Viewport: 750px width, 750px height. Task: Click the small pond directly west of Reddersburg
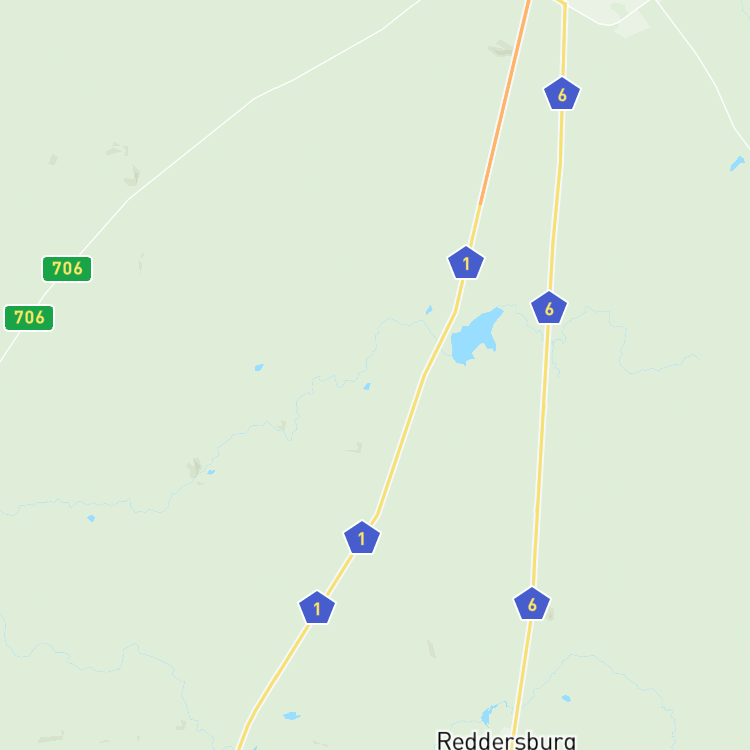coord(486,715)
